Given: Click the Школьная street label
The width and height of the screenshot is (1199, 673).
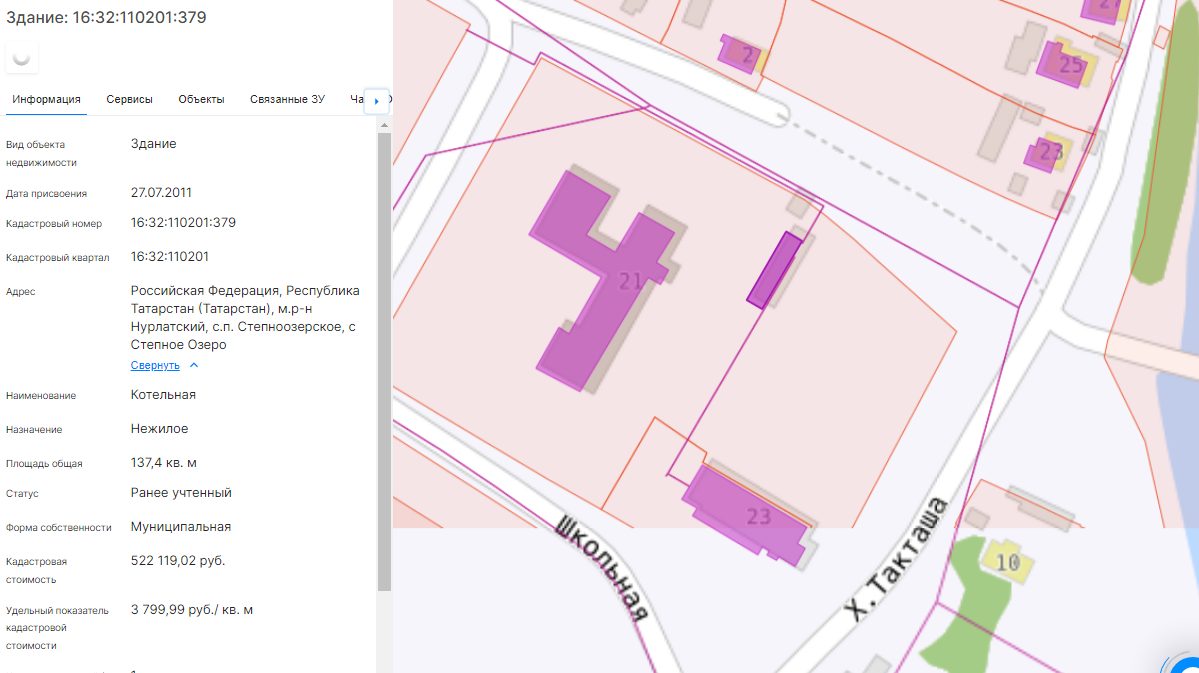Looking at the screenshot, I should coord(603,567).
